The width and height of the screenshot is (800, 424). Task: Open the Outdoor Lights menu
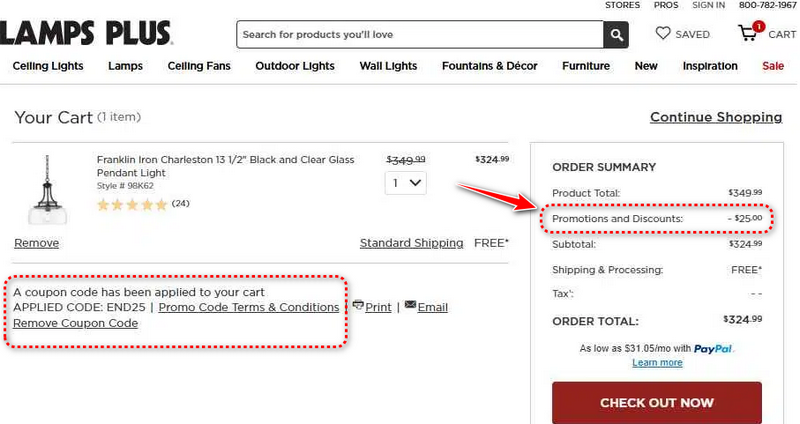pyautogui.click(x=295, y=66)
